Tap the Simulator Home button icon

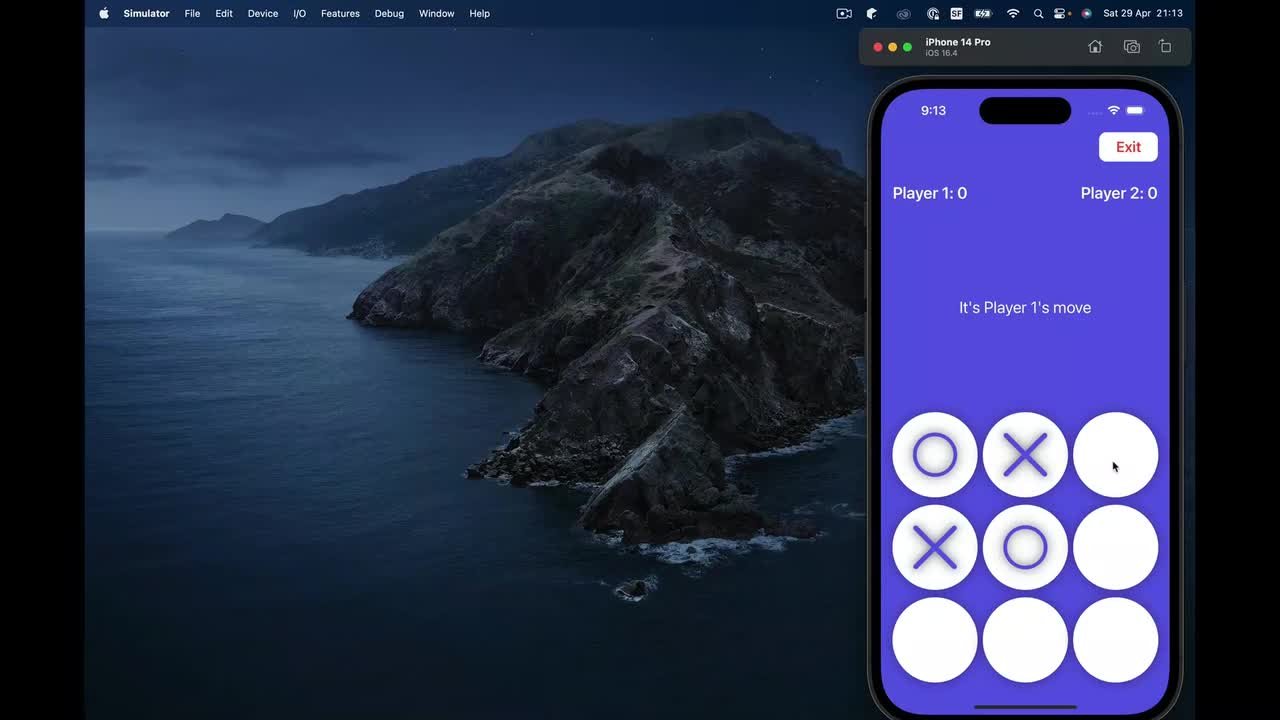click(1095, 47)
